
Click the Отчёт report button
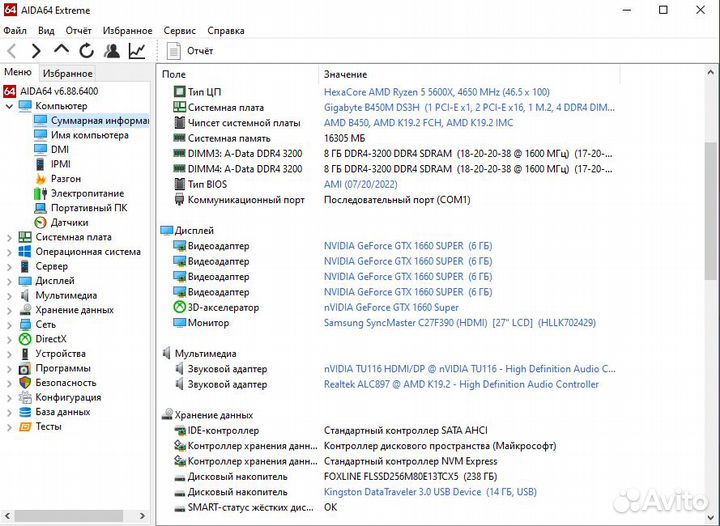[190, 51]
